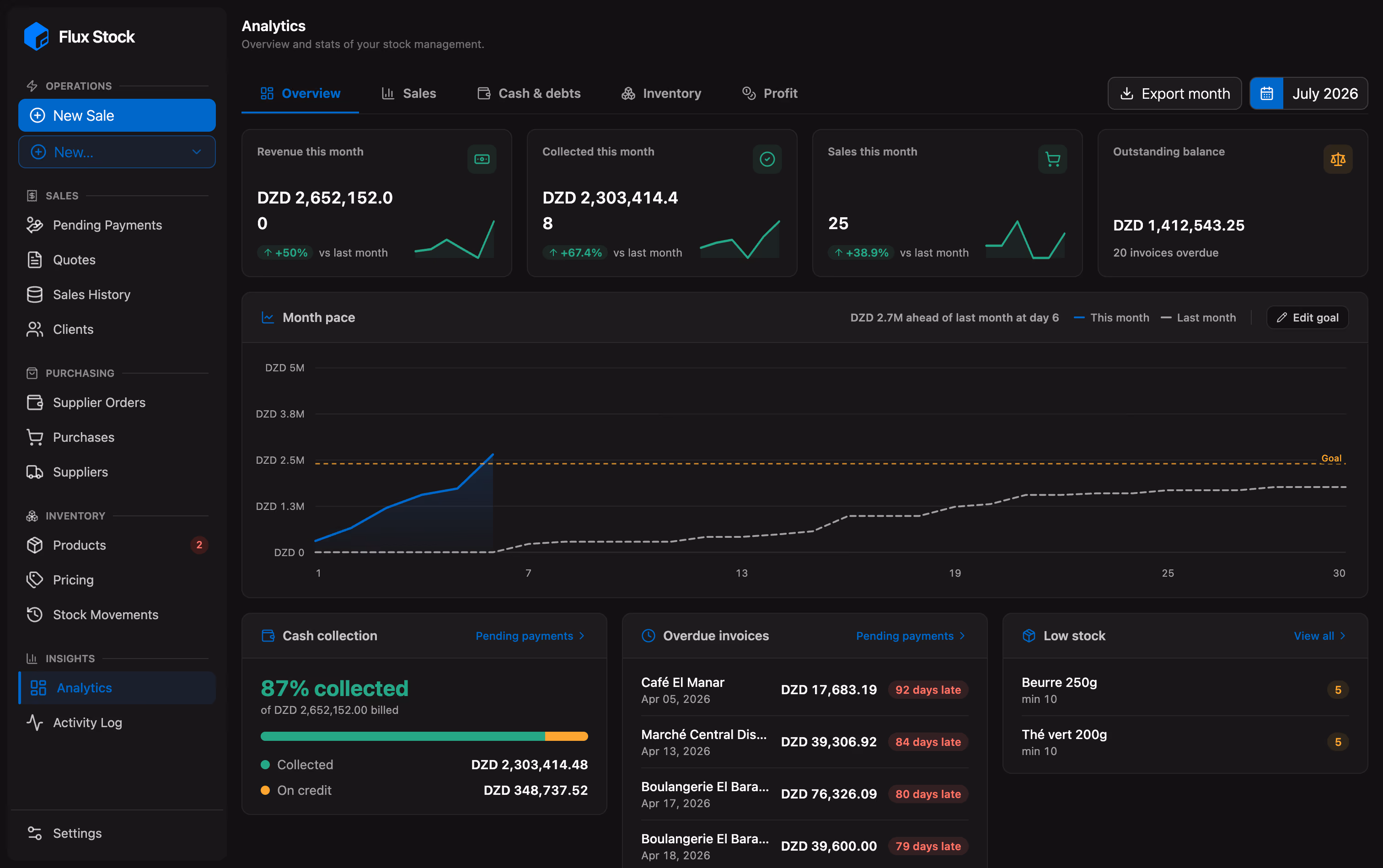Click View all in Low stock
1383x868 pixels.
tap(1319, 636)
